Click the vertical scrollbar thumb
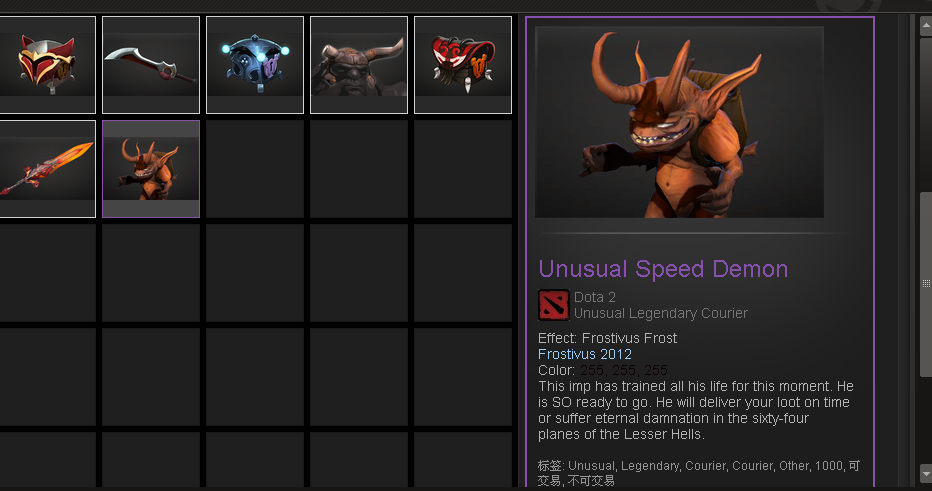This screenshot has width=932, height=491. point(926,284)
